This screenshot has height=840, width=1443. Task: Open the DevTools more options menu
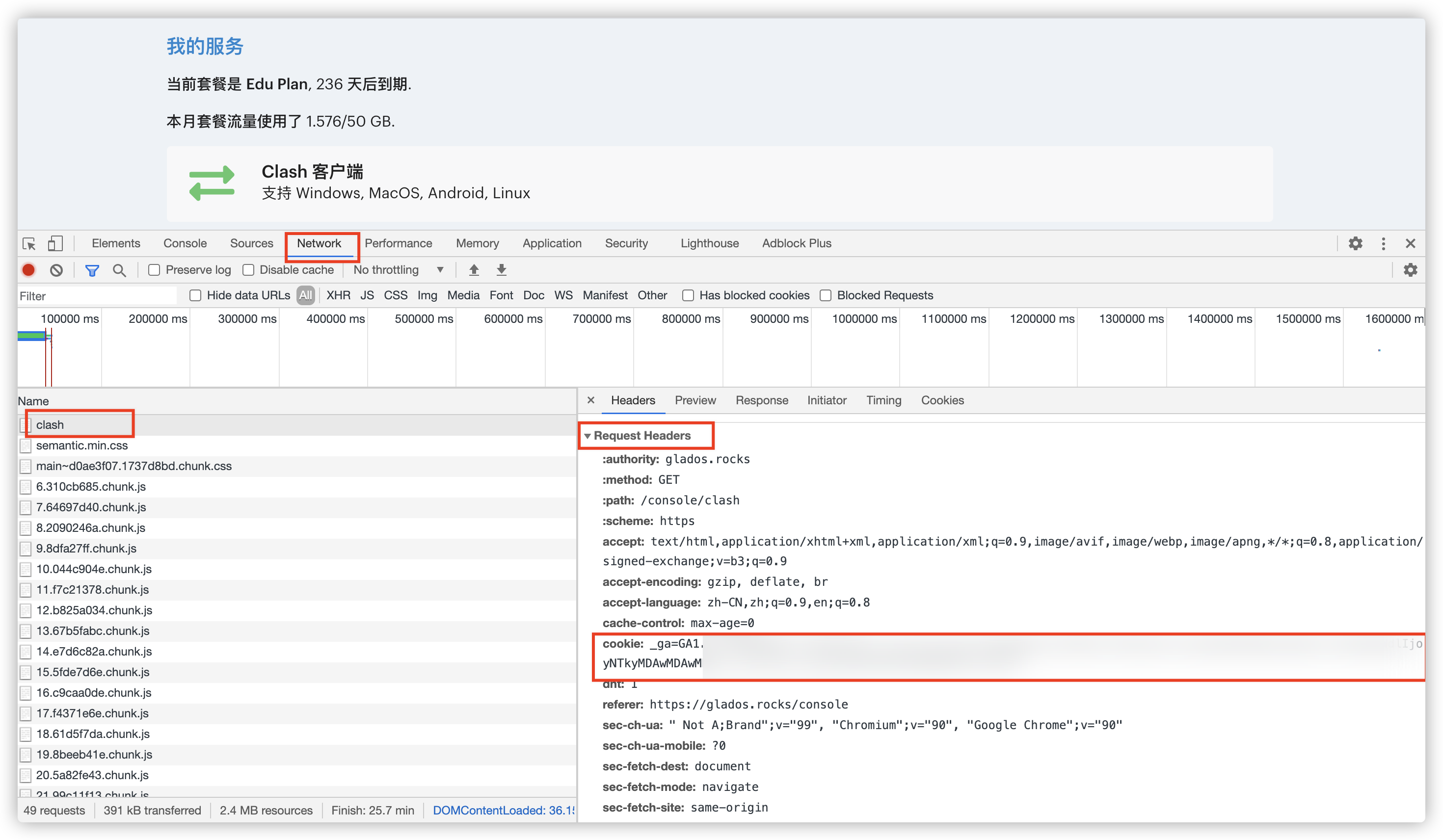tap(1383, 243)
